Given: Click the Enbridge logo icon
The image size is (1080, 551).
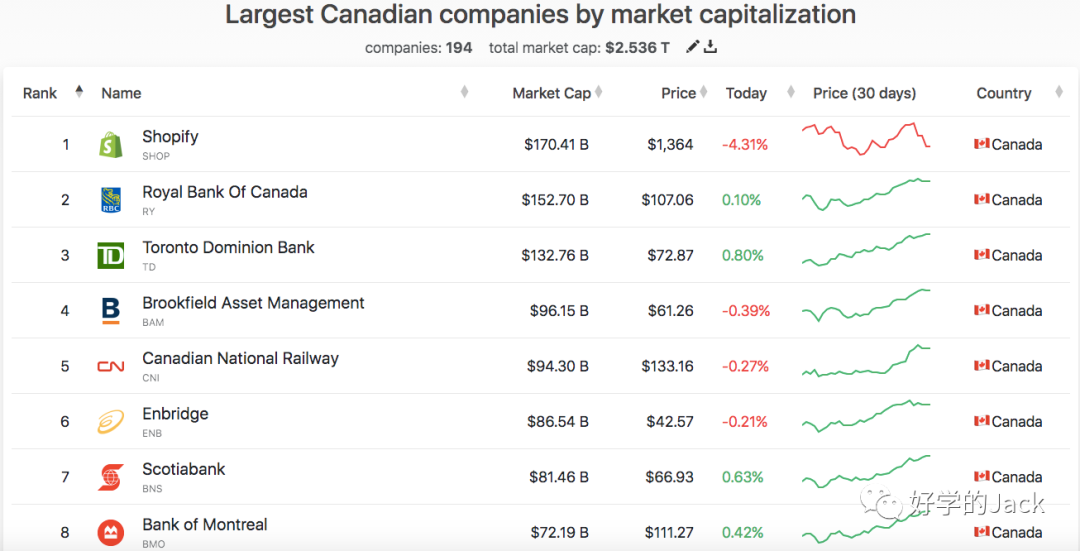Looking at the screenshot, I should (110, 422).
